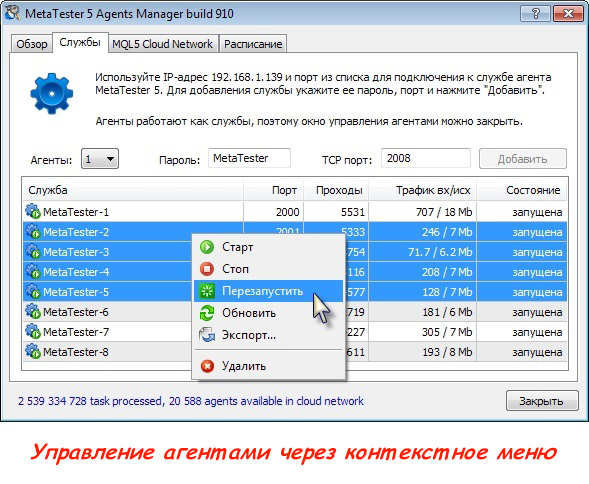Click the Закрыть button

[541, 401]
